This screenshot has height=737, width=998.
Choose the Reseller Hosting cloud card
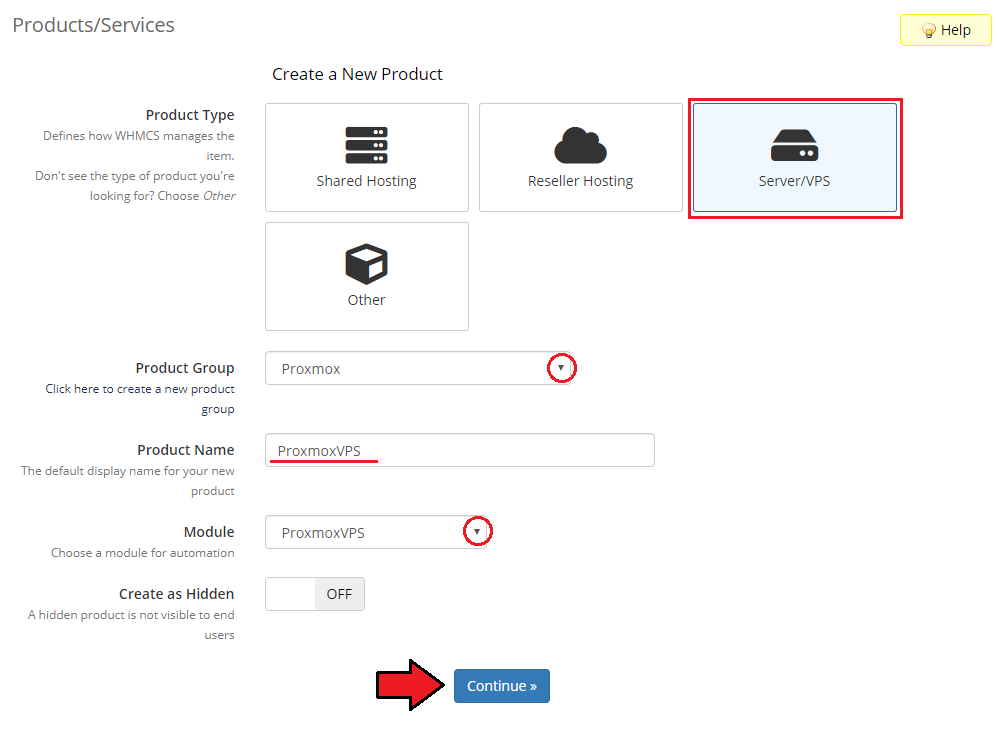[580, 157]
